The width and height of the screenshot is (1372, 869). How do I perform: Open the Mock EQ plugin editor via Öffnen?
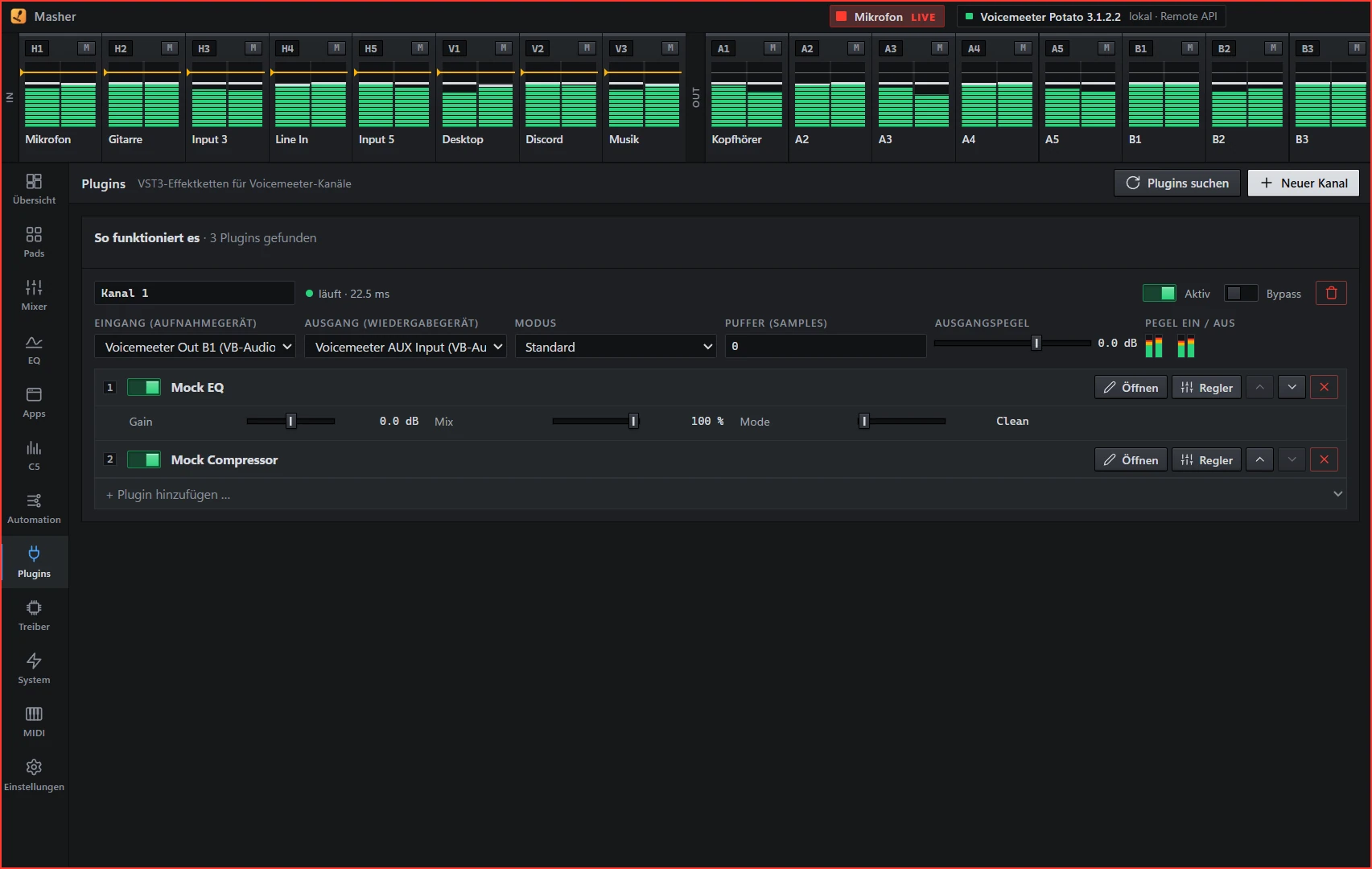pos(1131,387)
